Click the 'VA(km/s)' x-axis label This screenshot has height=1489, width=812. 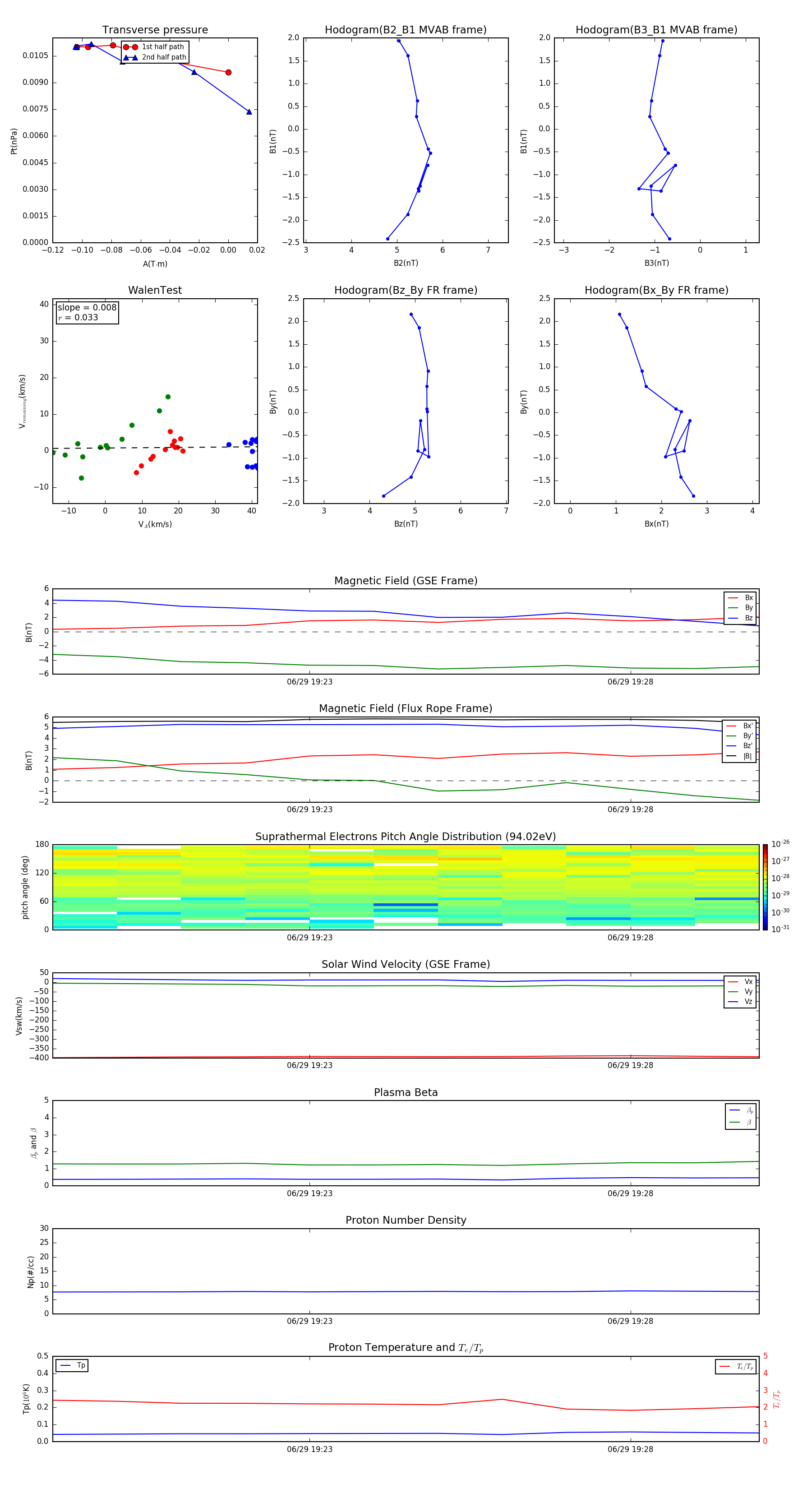point(155,524)
